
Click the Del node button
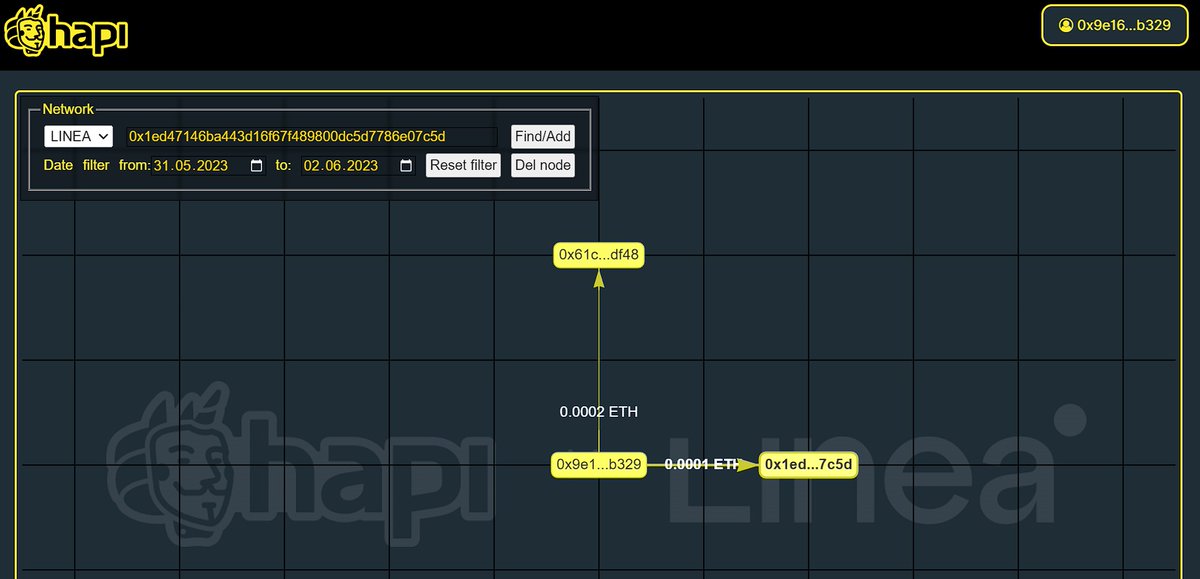(x=543, y=165)
